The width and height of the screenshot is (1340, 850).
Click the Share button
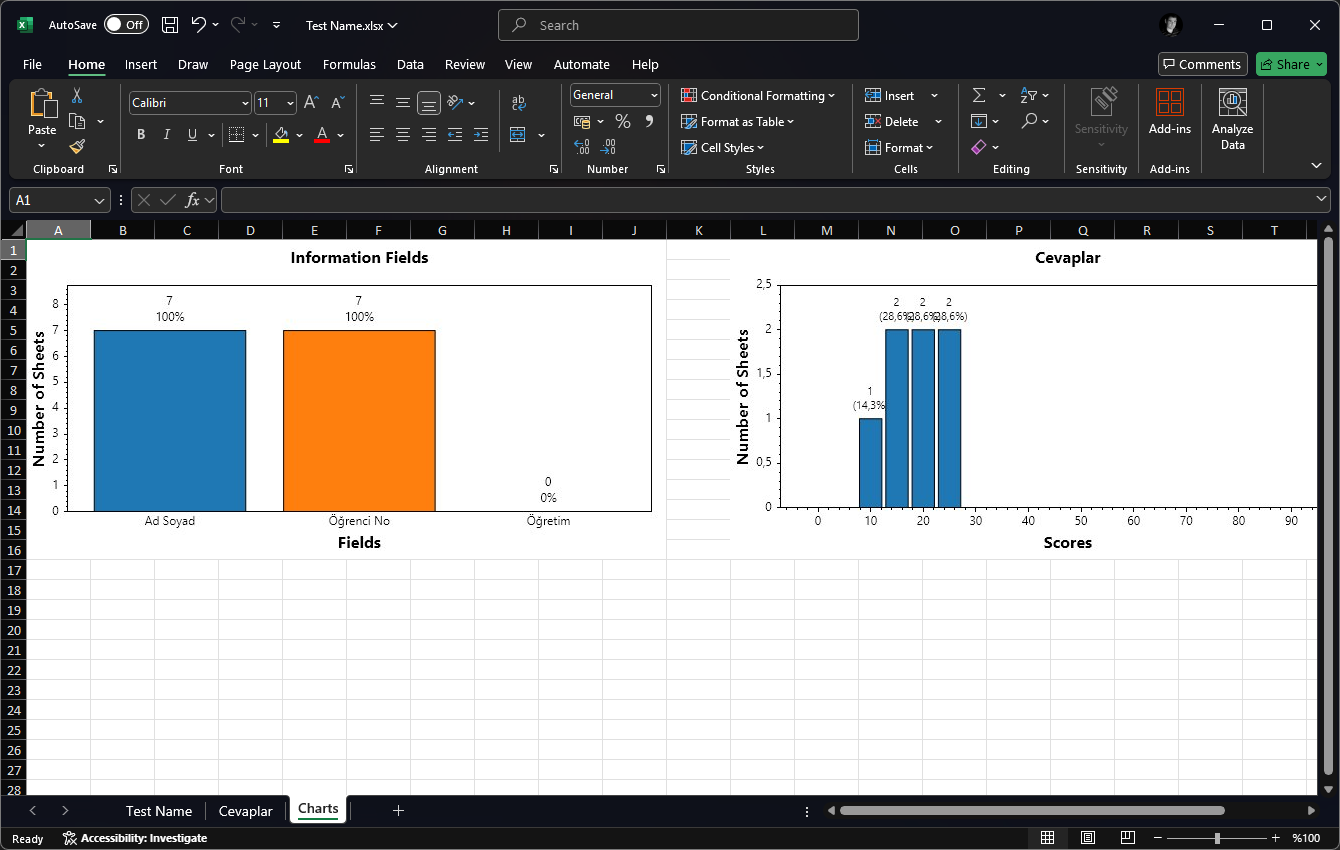[1291, 63]
